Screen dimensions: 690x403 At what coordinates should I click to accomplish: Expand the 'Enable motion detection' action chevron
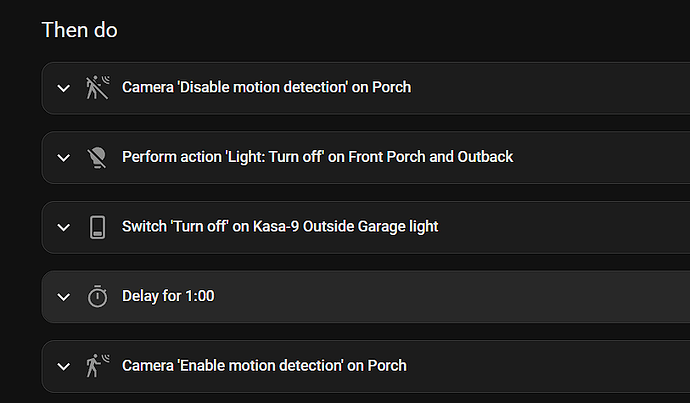coord(64,366)
